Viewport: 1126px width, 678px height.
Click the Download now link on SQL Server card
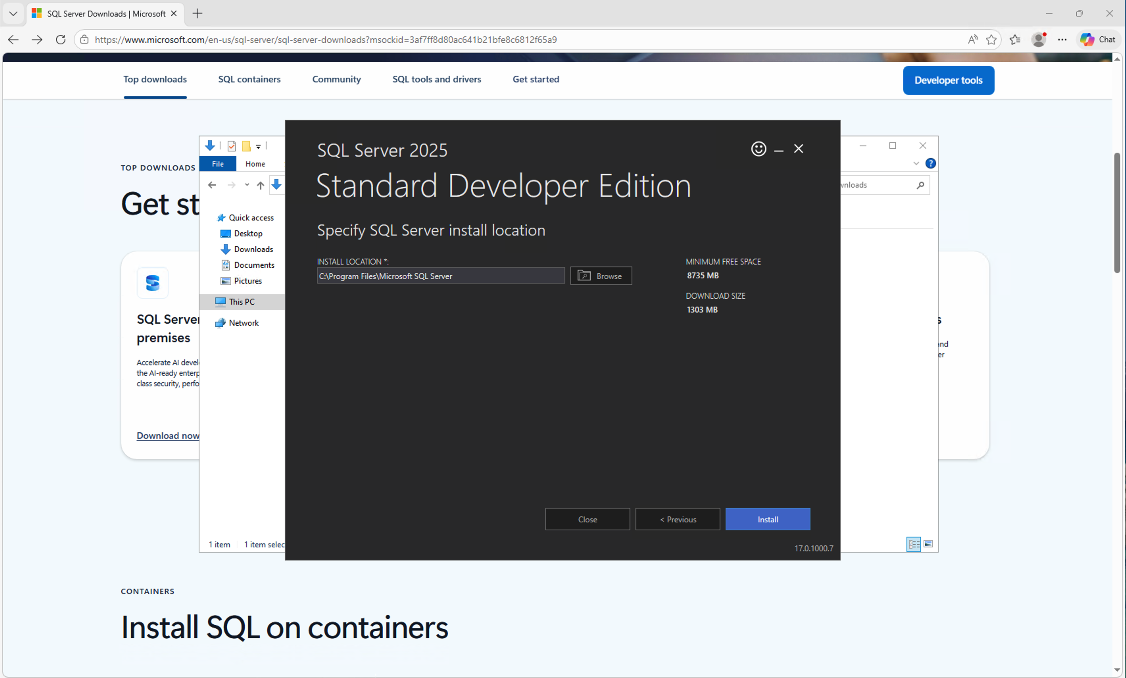[x=168, y=436]
